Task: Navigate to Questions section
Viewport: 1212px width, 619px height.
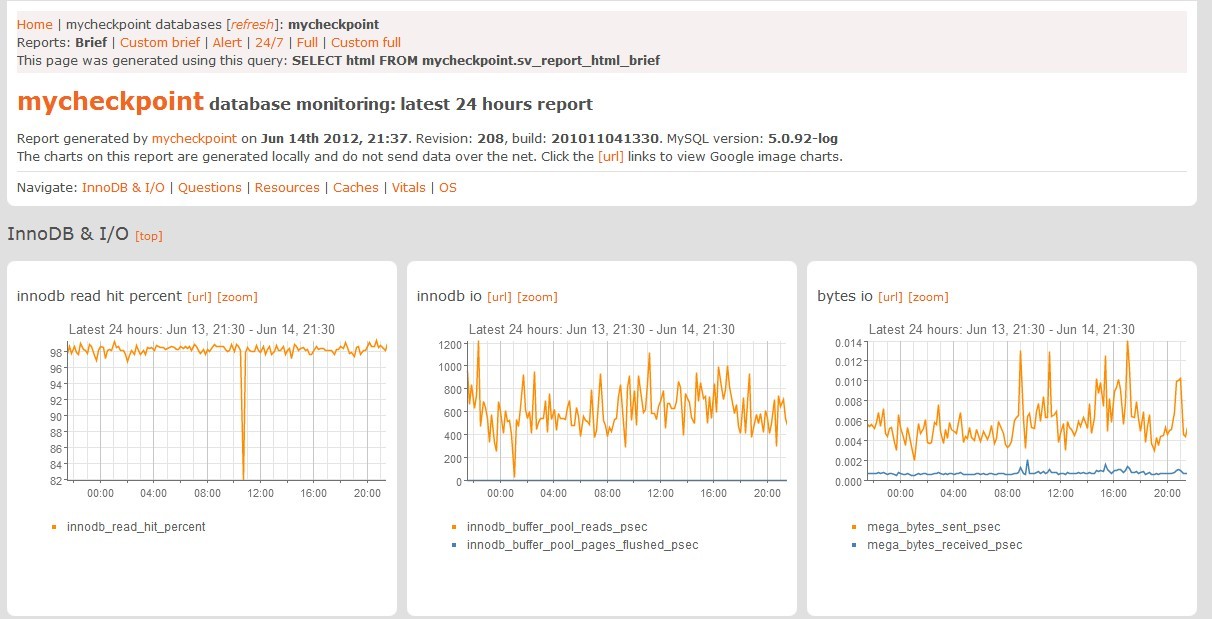Action: [210, 187]
